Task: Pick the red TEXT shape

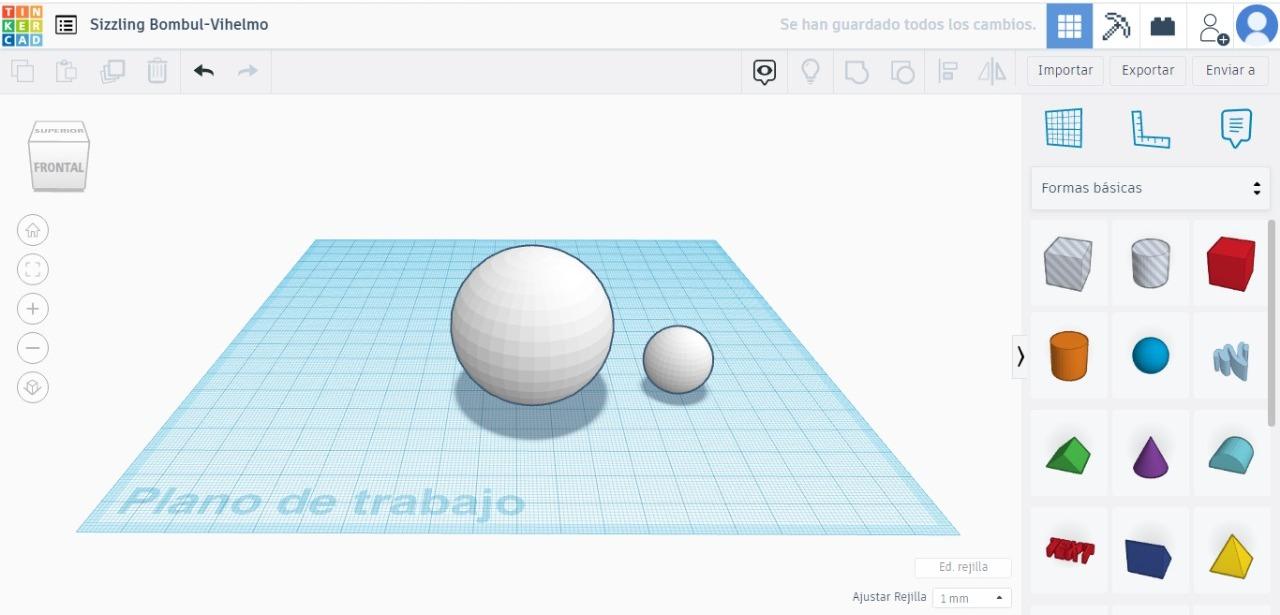Action: [x=1068, y=551]
